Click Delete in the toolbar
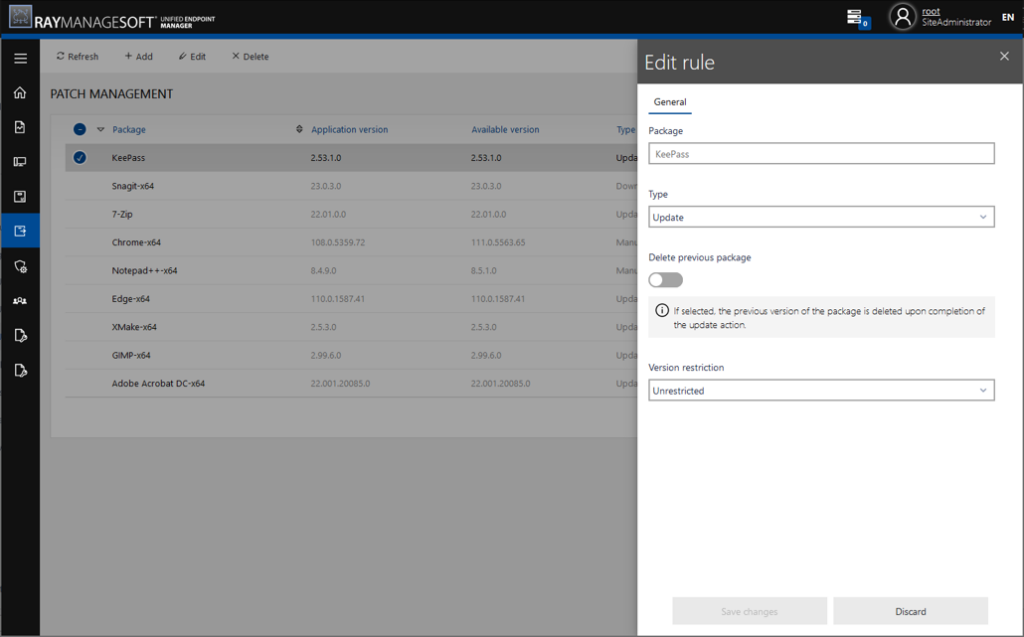Viewport: 1024px width, 637px height. coord(250,56)
